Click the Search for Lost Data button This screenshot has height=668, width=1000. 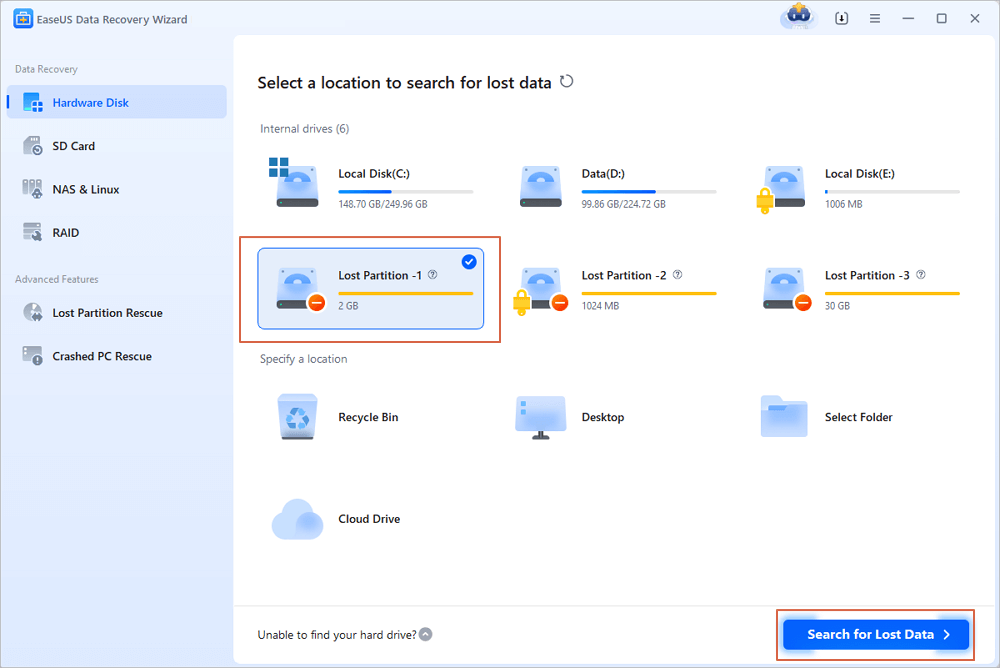coord(875,634)
